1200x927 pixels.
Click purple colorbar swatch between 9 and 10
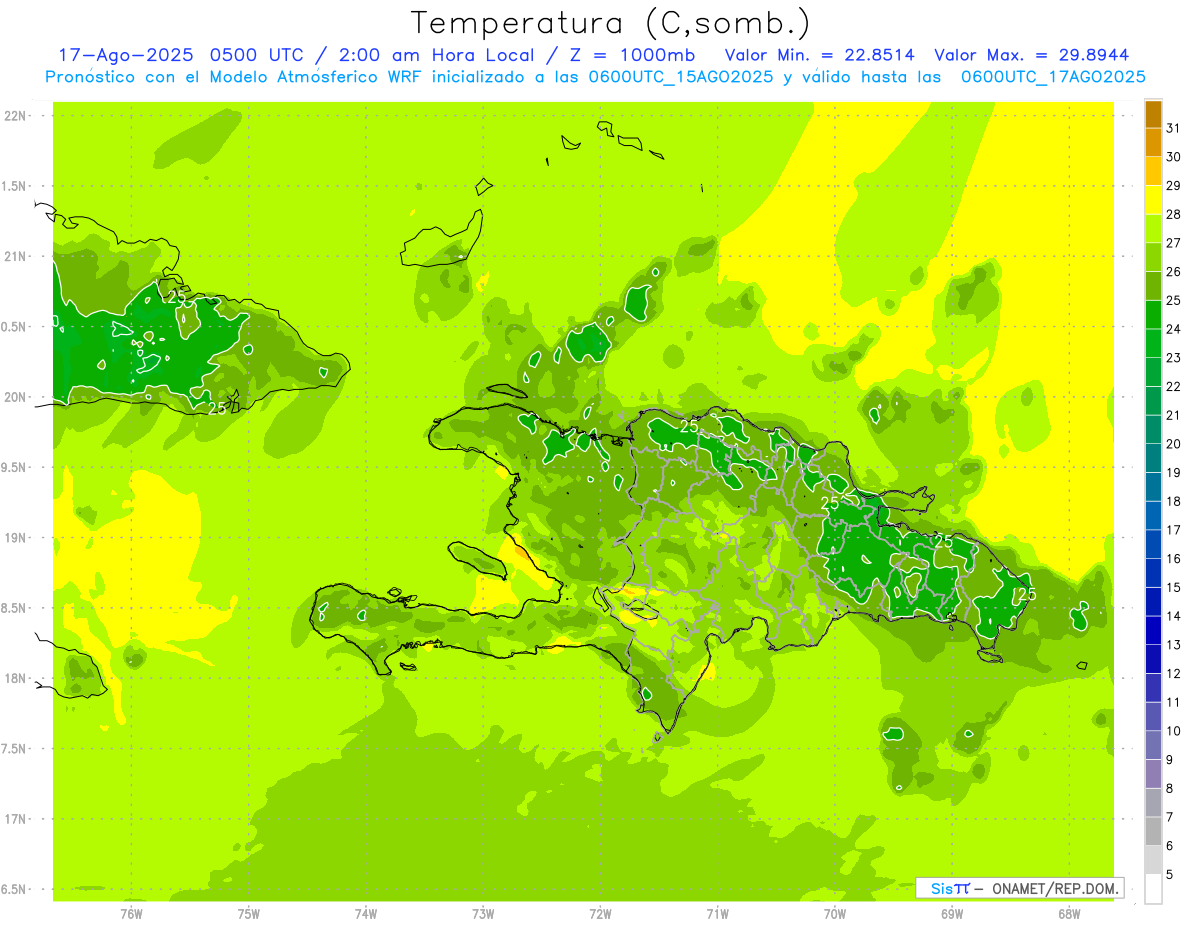(1153, 745)
